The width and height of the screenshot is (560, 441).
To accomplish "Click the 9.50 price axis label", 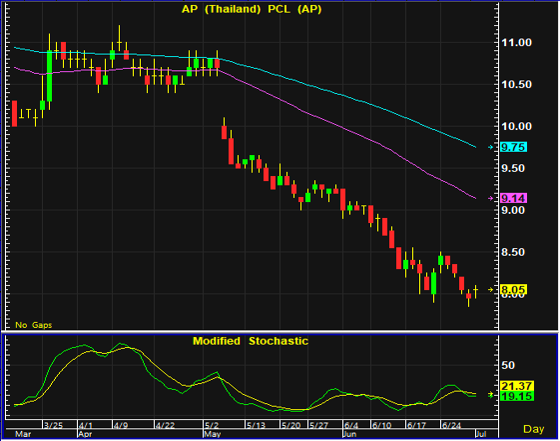I will click(513, 168).
